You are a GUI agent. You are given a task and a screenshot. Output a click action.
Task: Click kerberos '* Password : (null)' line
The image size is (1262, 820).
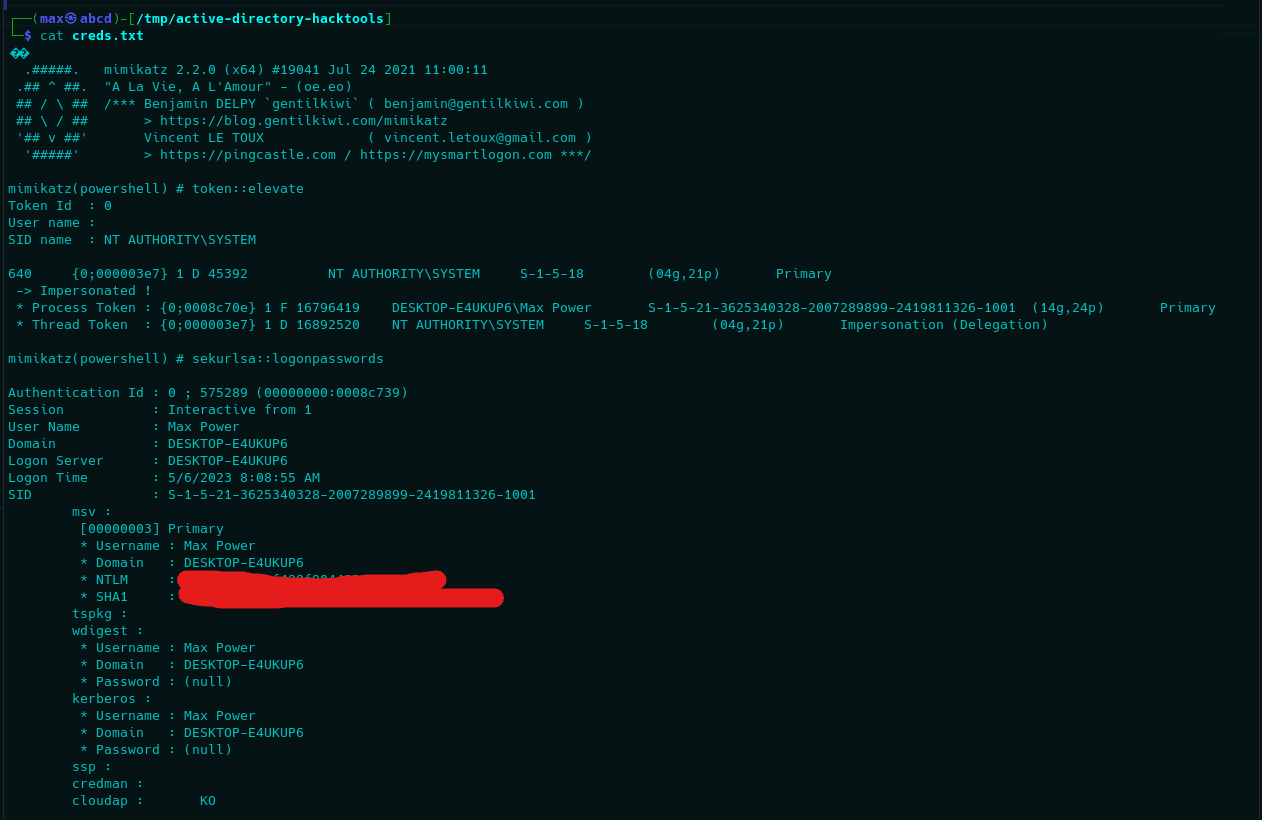point(156,750)
